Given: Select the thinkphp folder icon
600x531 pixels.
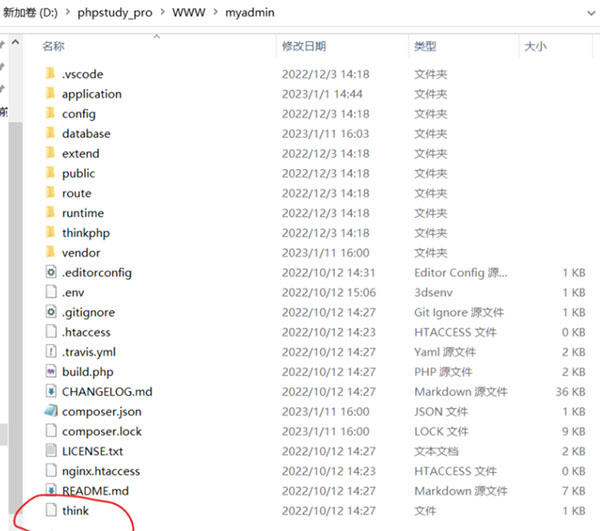Looking at the screenshot, I should coord(50,231).
